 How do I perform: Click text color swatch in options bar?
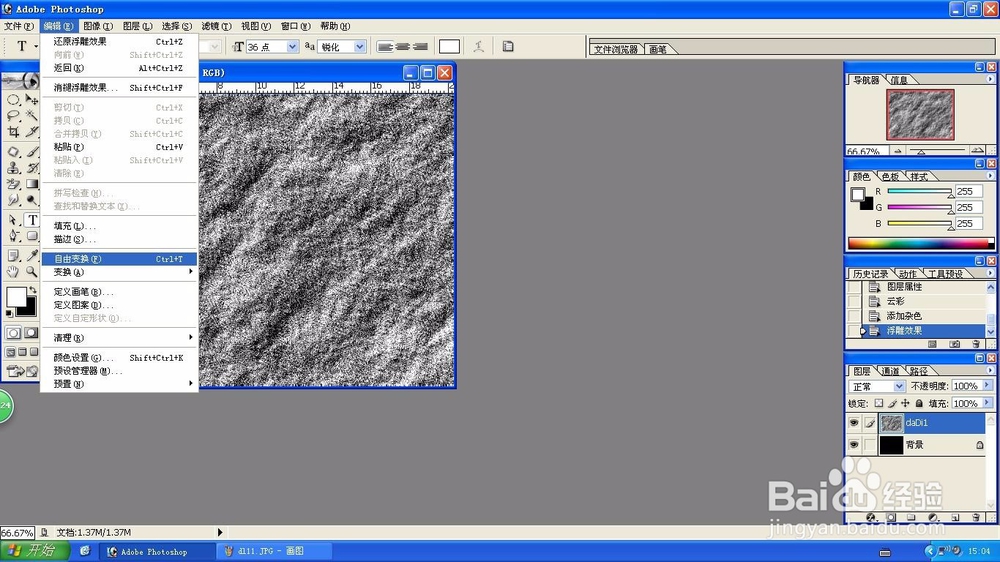pyautogui.click(x=449, y=47)
